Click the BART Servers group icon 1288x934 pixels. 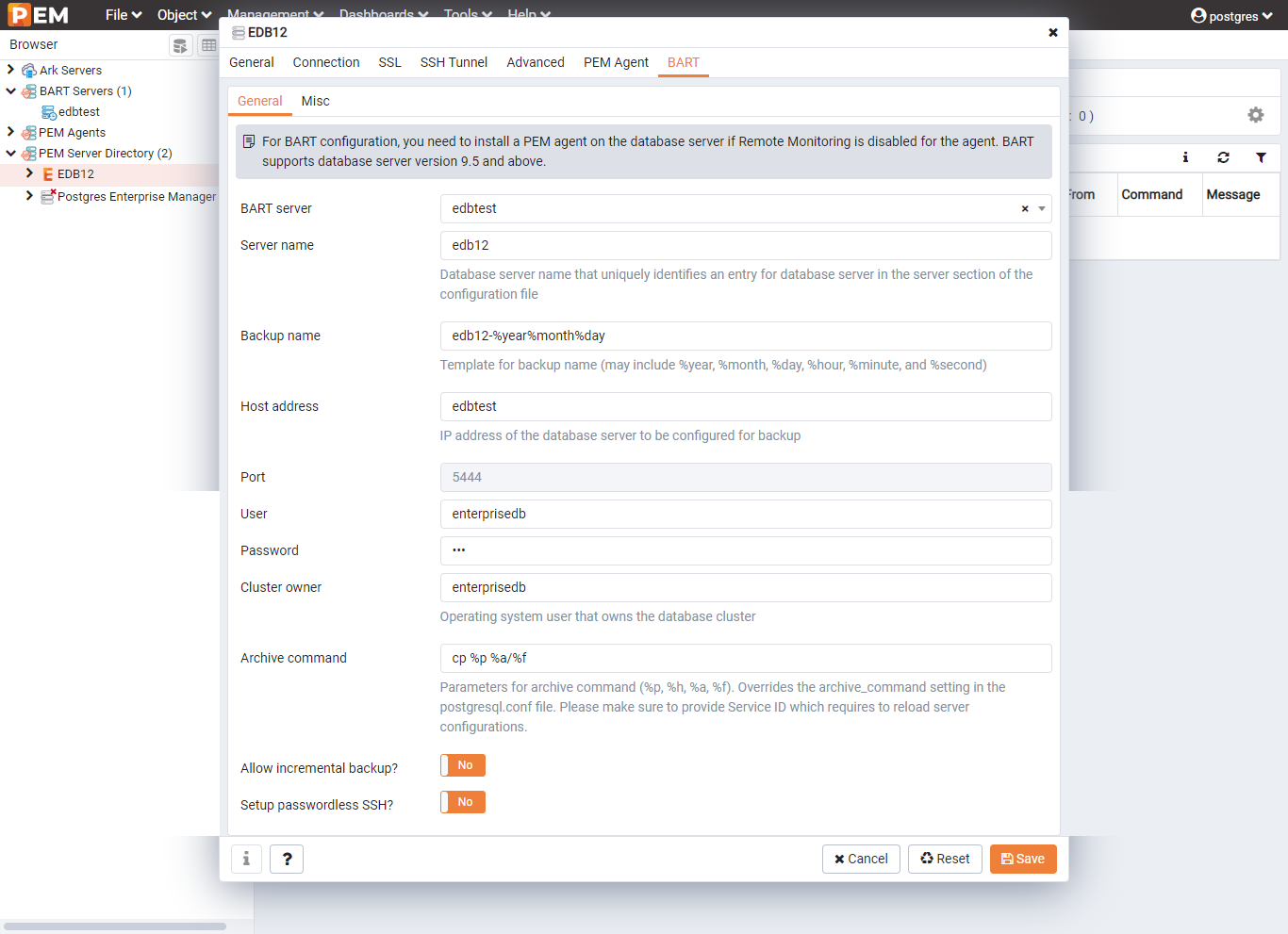29,91
